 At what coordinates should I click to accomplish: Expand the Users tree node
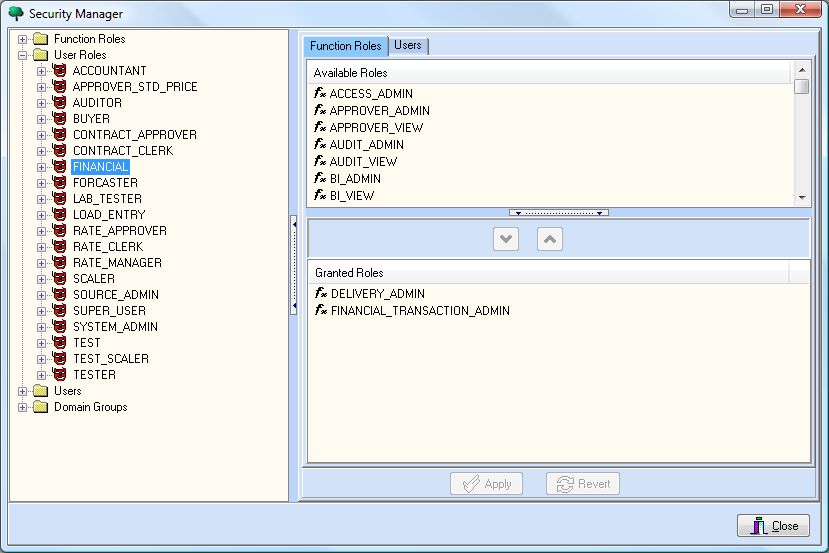pos(22,391)
